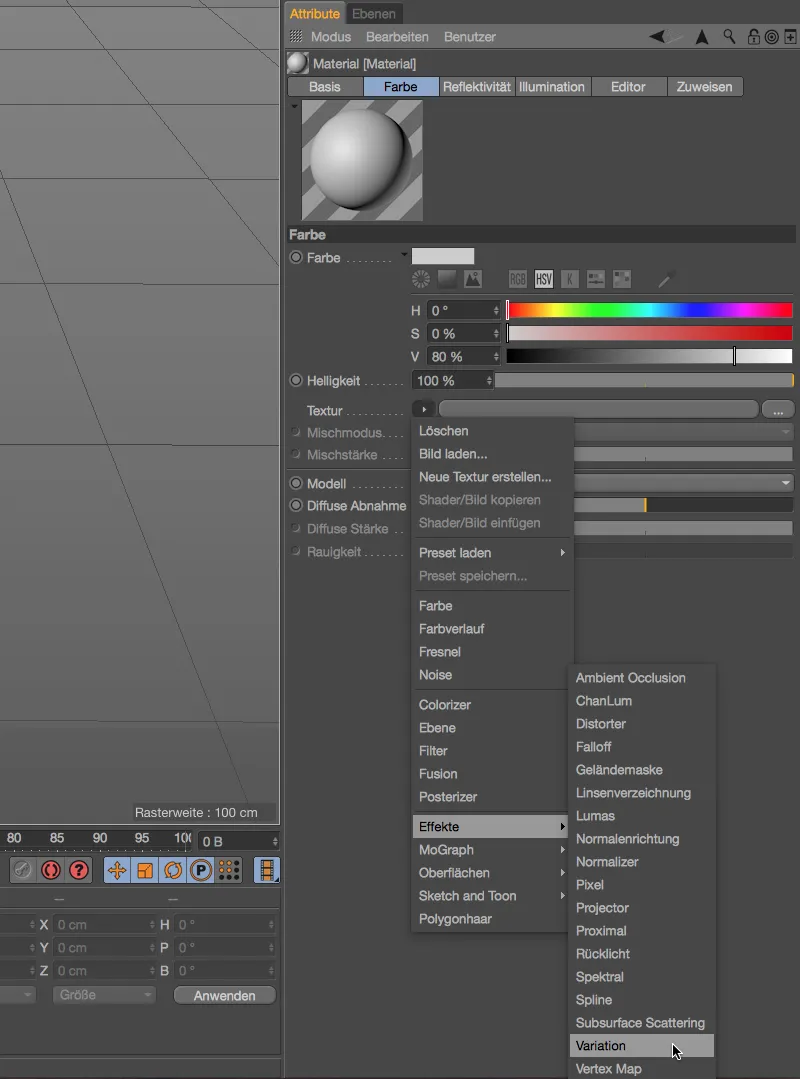Toggle point level animation dots icon
The width and height of the screenshot is (800, 1079).
(229, 870)
